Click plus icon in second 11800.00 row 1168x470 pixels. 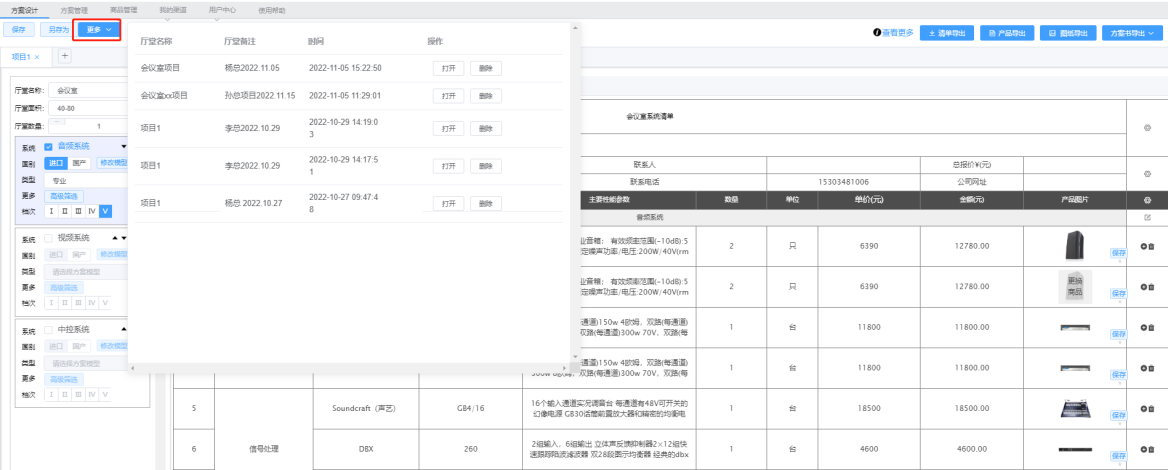pos(1143,368)
